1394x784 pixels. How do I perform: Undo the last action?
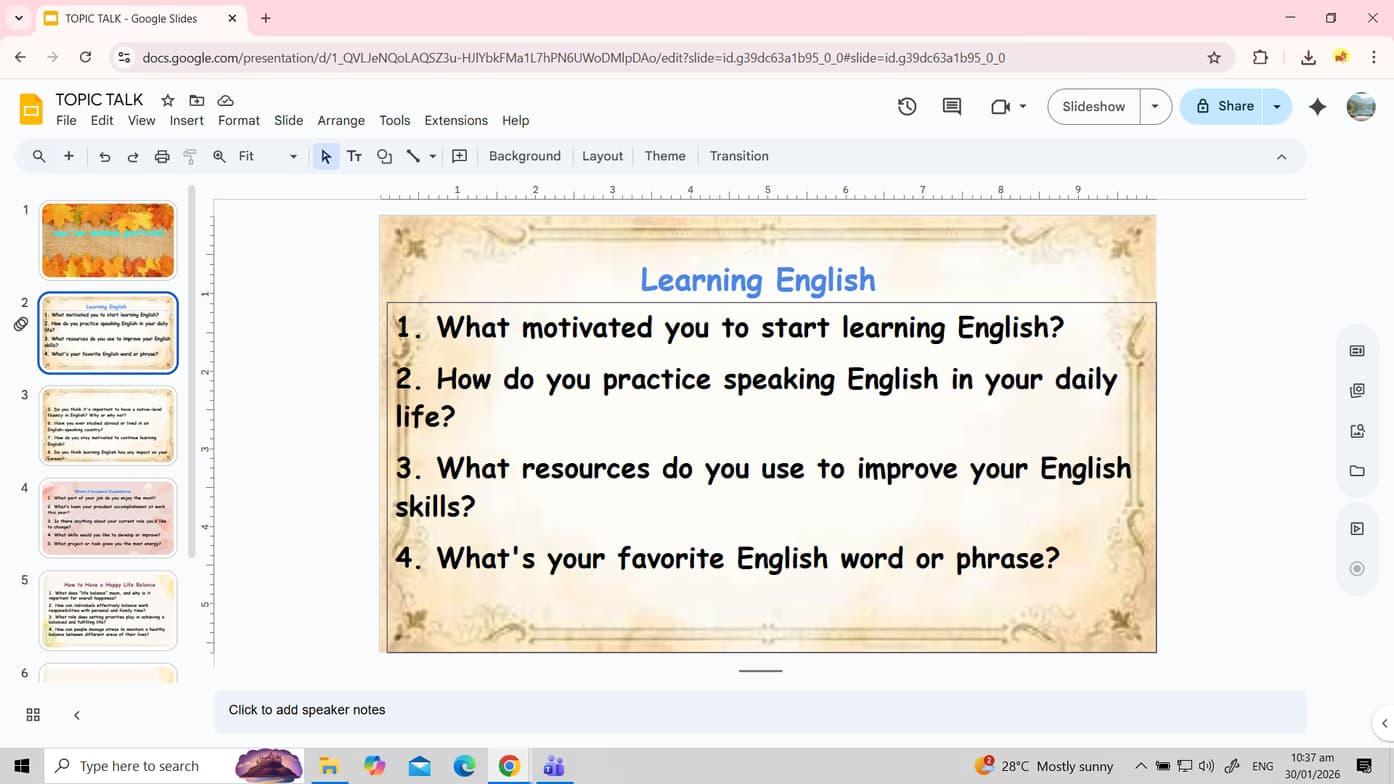click(x=107, y=156)
